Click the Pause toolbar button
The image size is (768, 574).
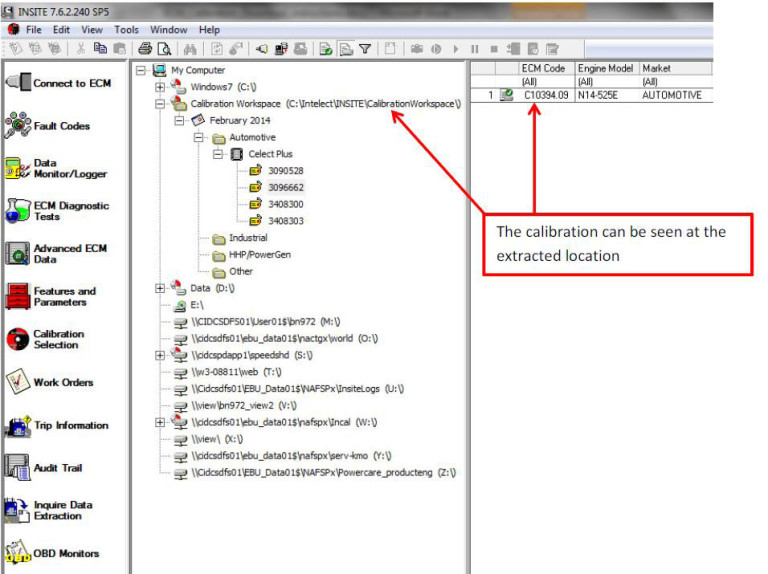(x=475, y=49)
